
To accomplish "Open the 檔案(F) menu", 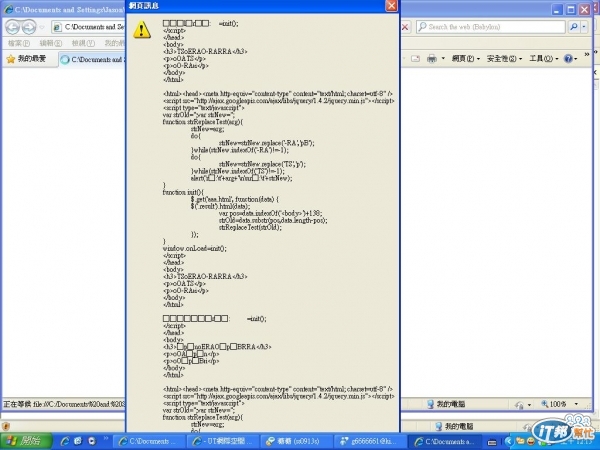I will pyautogui.click(x=19, y=43).
